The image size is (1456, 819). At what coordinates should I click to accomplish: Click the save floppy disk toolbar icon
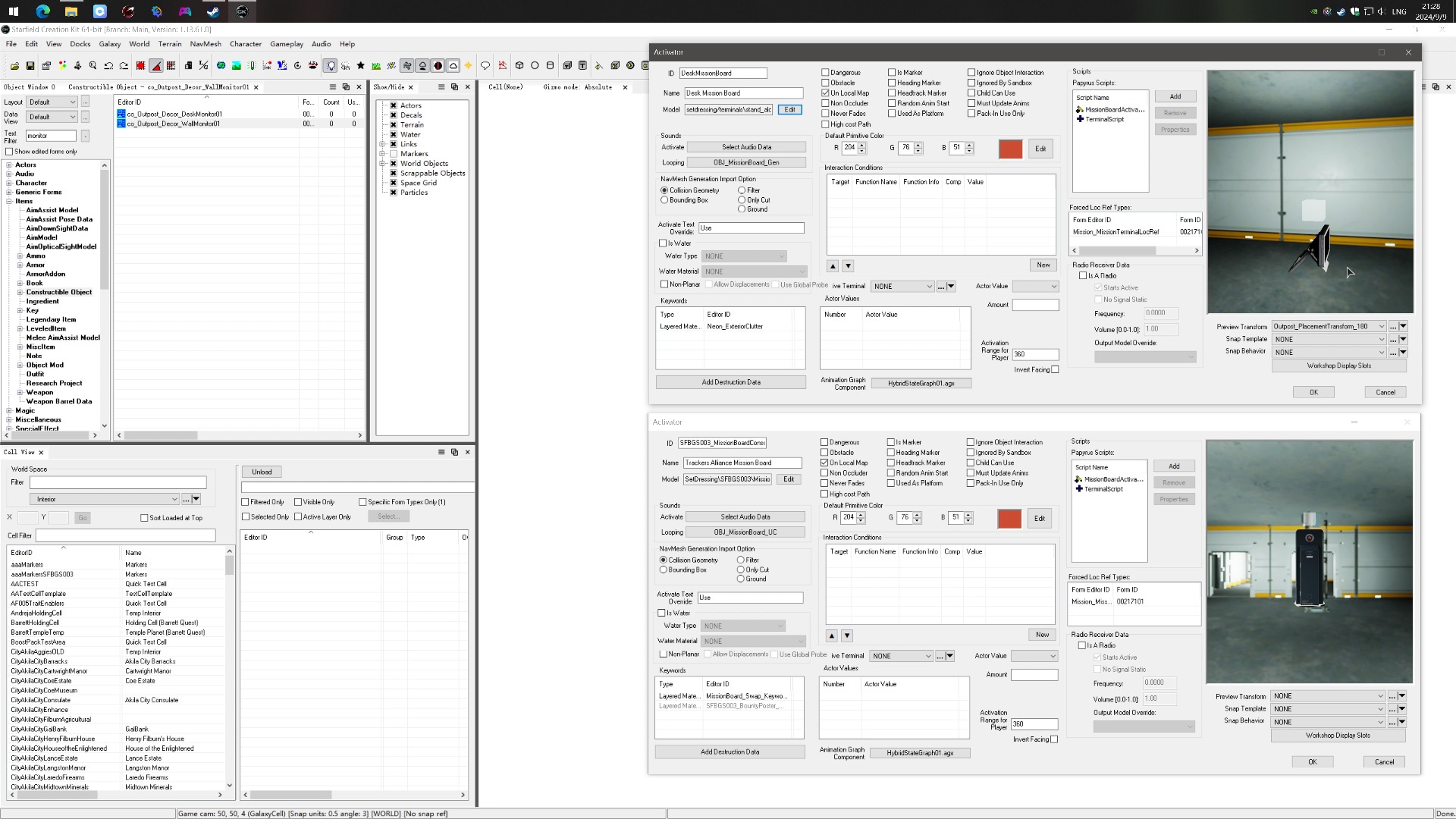pos(30,66)
